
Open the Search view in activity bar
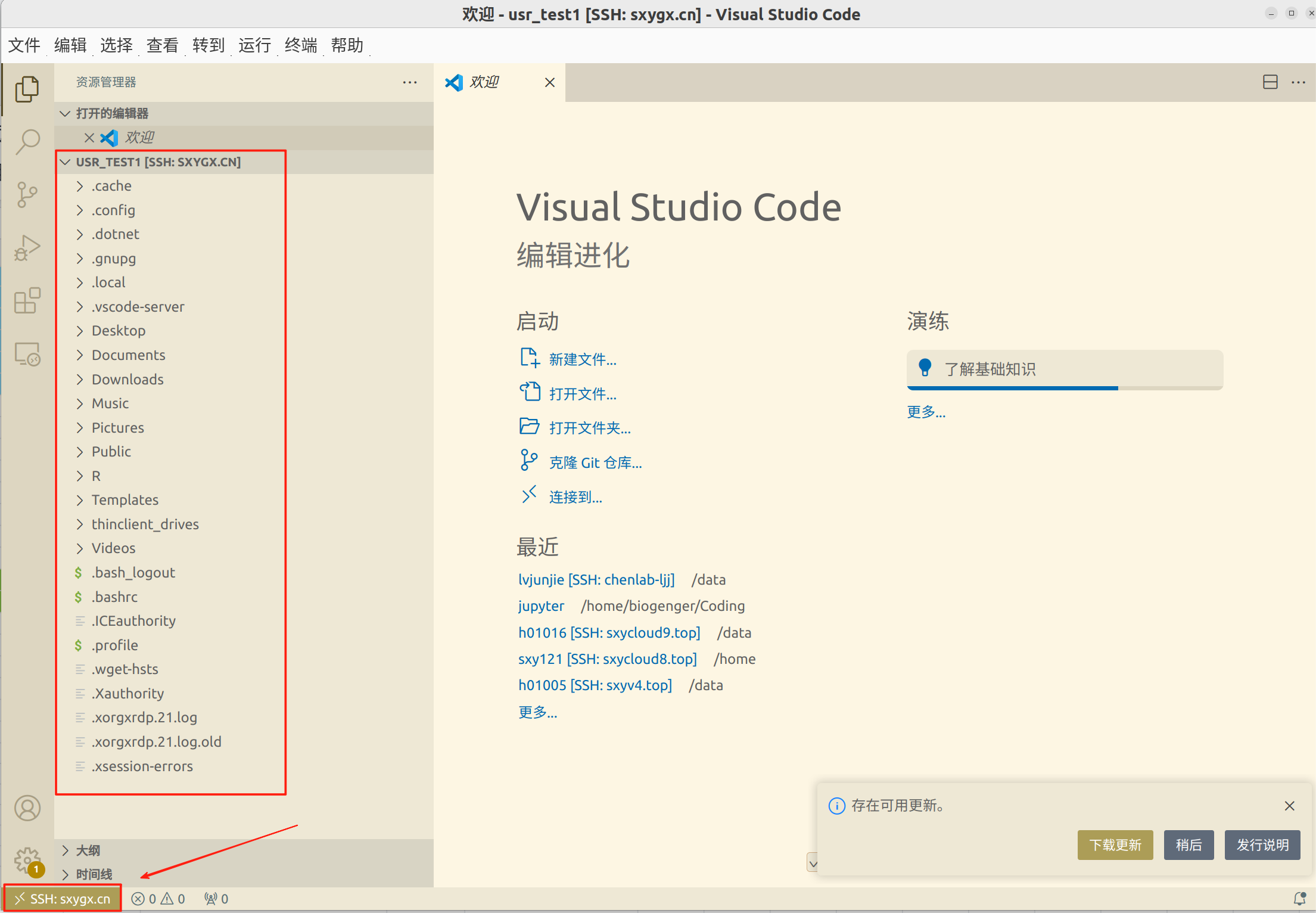point(27,142)
